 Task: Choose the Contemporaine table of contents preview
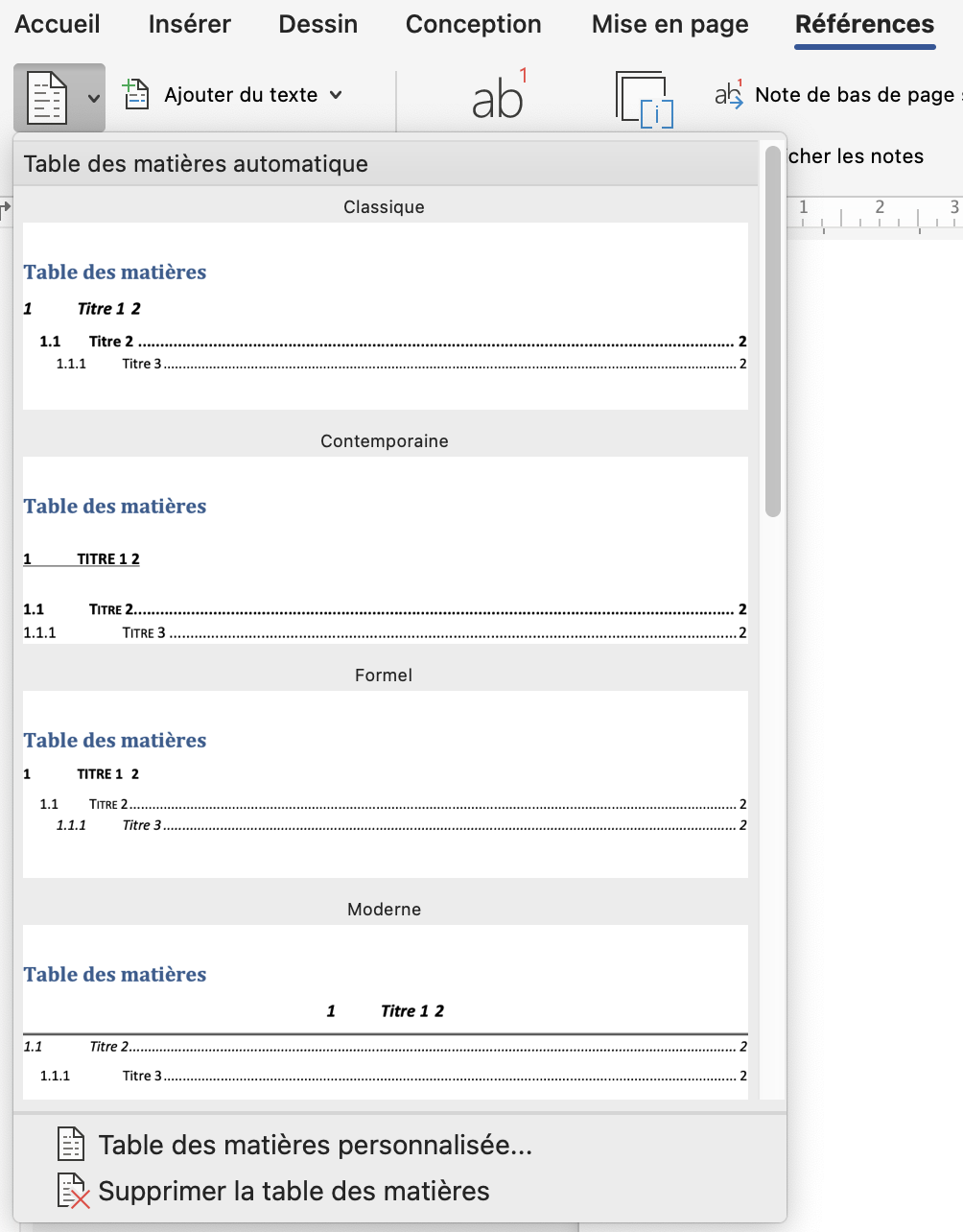click(385, 549)
